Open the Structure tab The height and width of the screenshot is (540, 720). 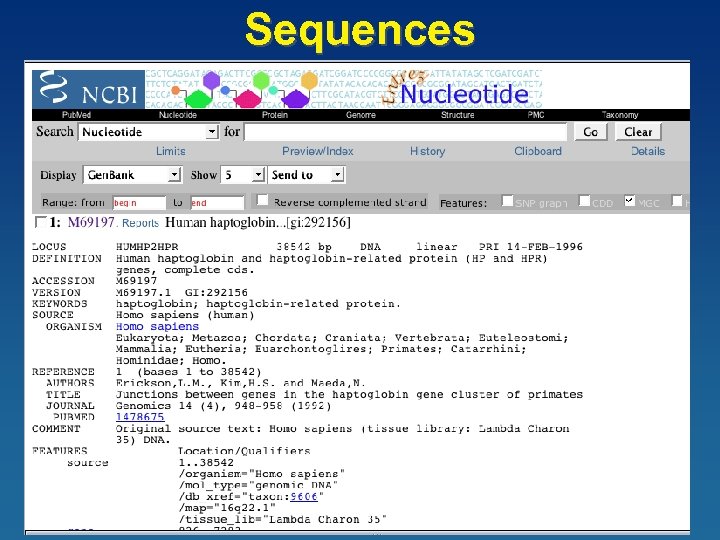click(457, 115)
